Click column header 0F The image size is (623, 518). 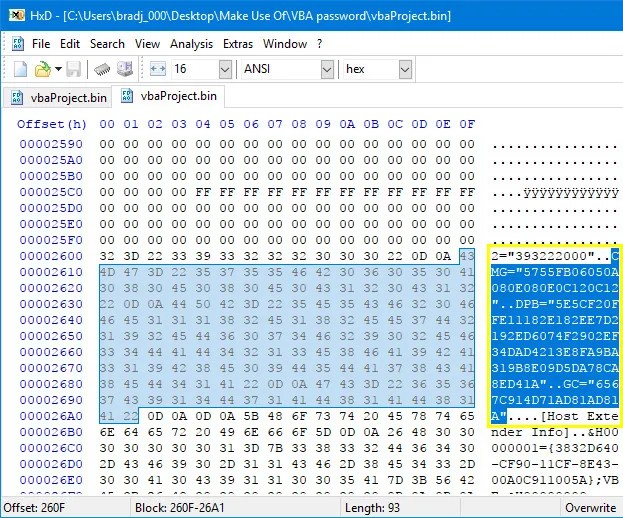coord(467,124)
